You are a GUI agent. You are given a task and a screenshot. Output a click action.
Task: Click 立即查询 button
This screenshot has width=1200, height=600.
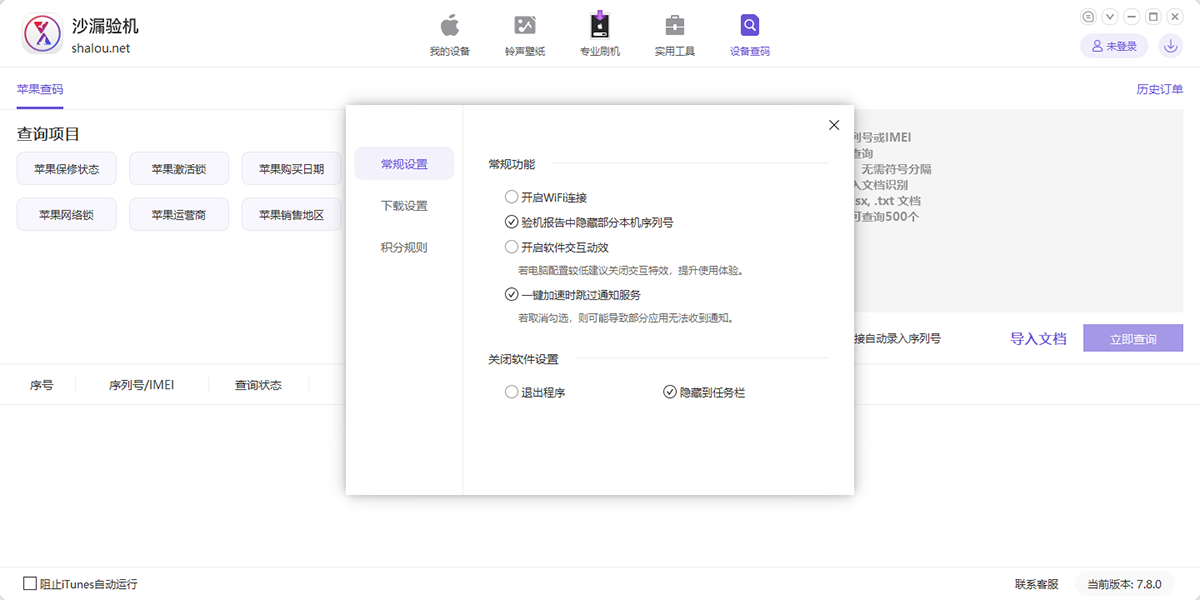(1133, 339)
